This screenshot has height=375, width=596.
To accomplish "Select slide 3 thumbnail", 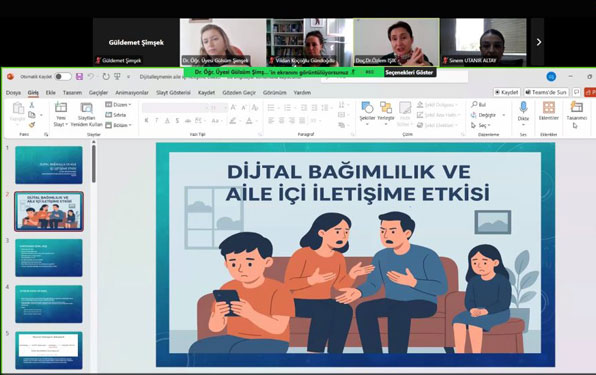I will (x=49, y=258).
